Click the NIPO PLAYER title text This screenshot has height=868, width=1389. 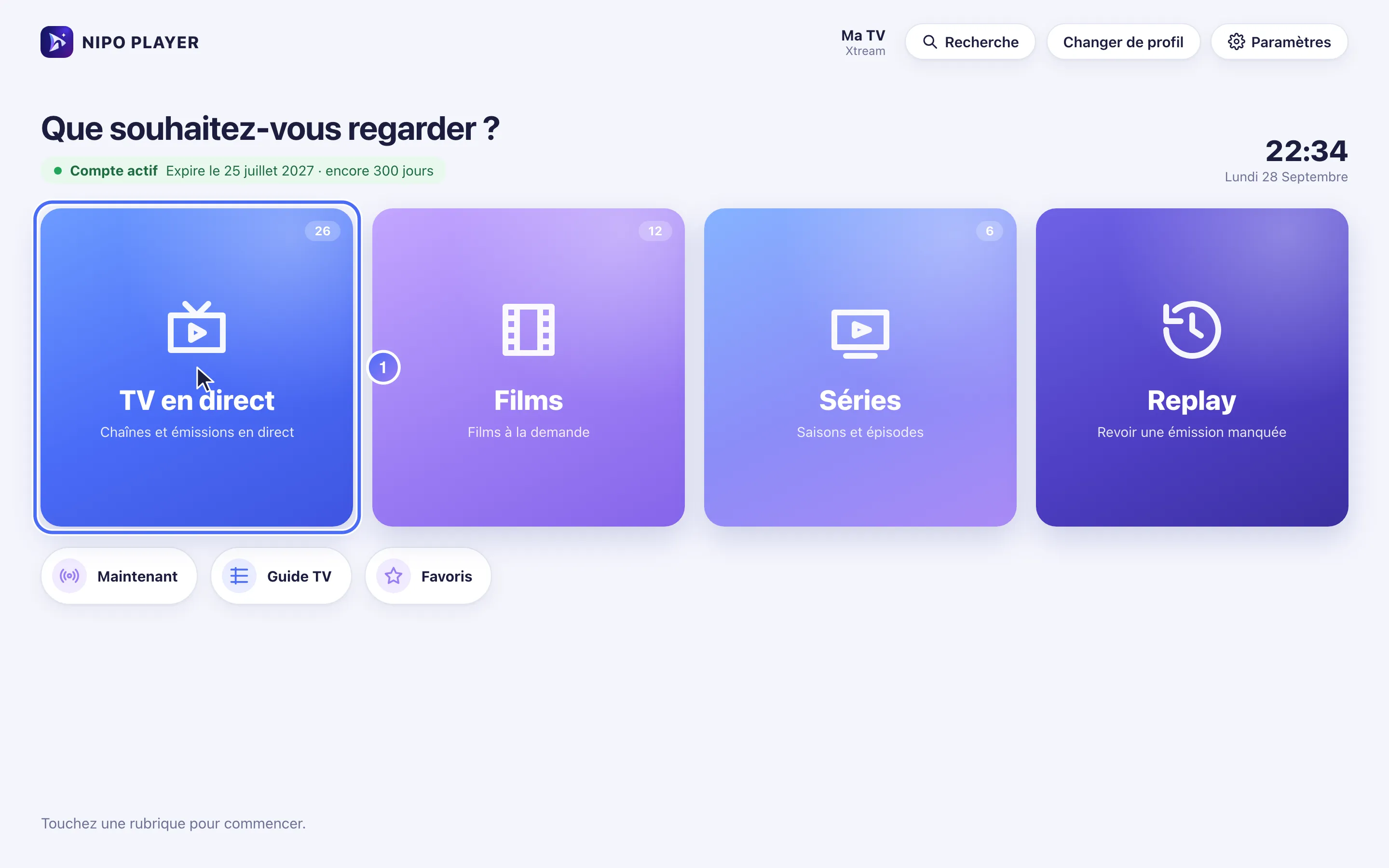[141, 42]
